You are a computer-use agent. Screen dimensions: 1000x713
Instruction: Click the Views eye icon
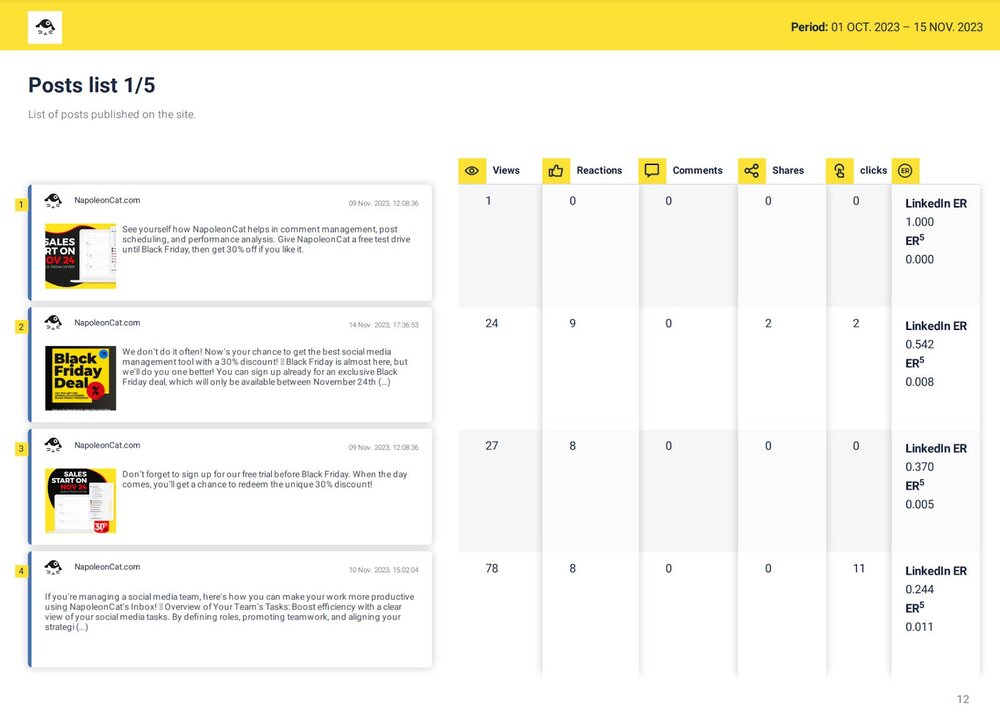coord(472,171)
